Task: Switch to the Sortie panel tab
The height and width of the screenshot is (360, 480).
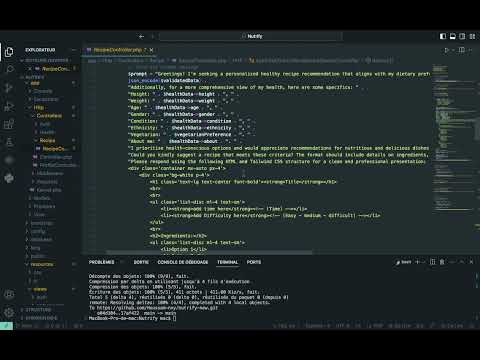Action: point(141,262)
